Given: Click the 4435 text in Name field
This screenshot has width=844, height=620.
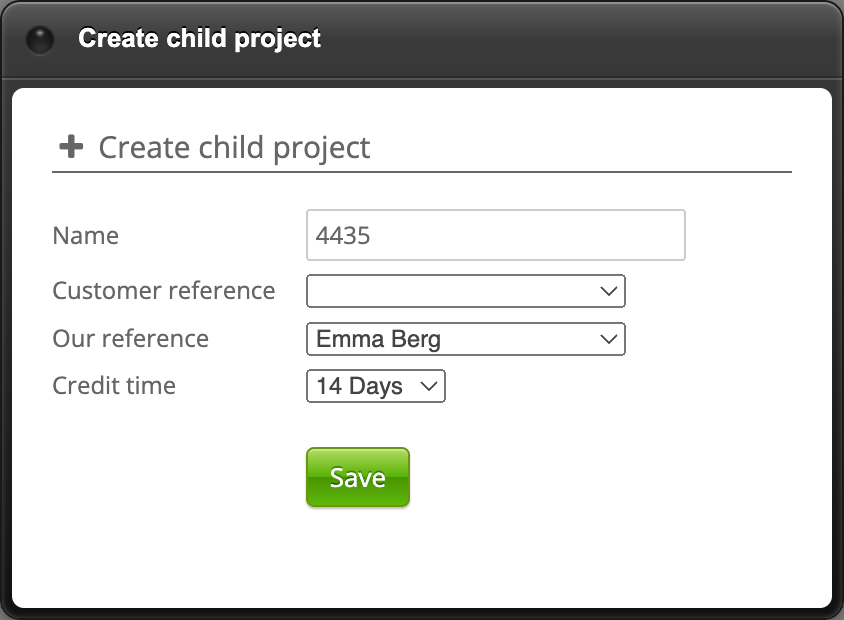Looking at the screenshot, I should pos(343,236).
